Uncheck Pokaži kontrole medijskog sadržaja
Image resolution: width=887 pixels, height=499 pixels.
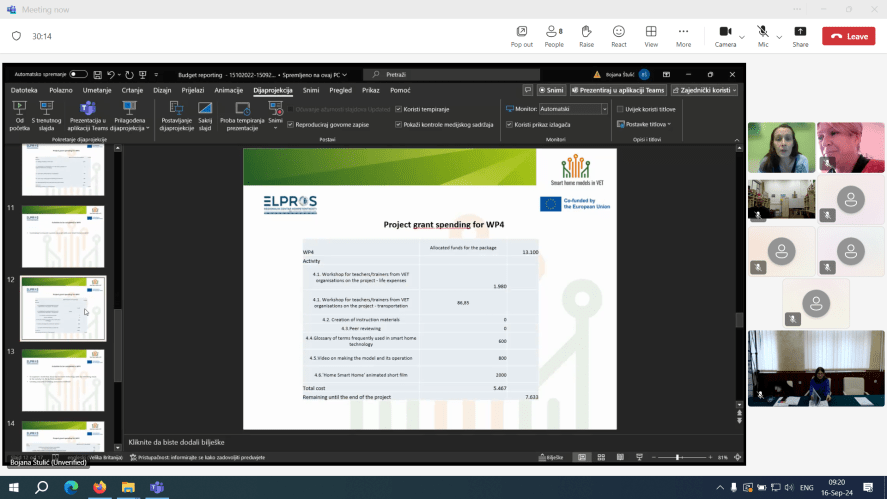coord(398,124)
